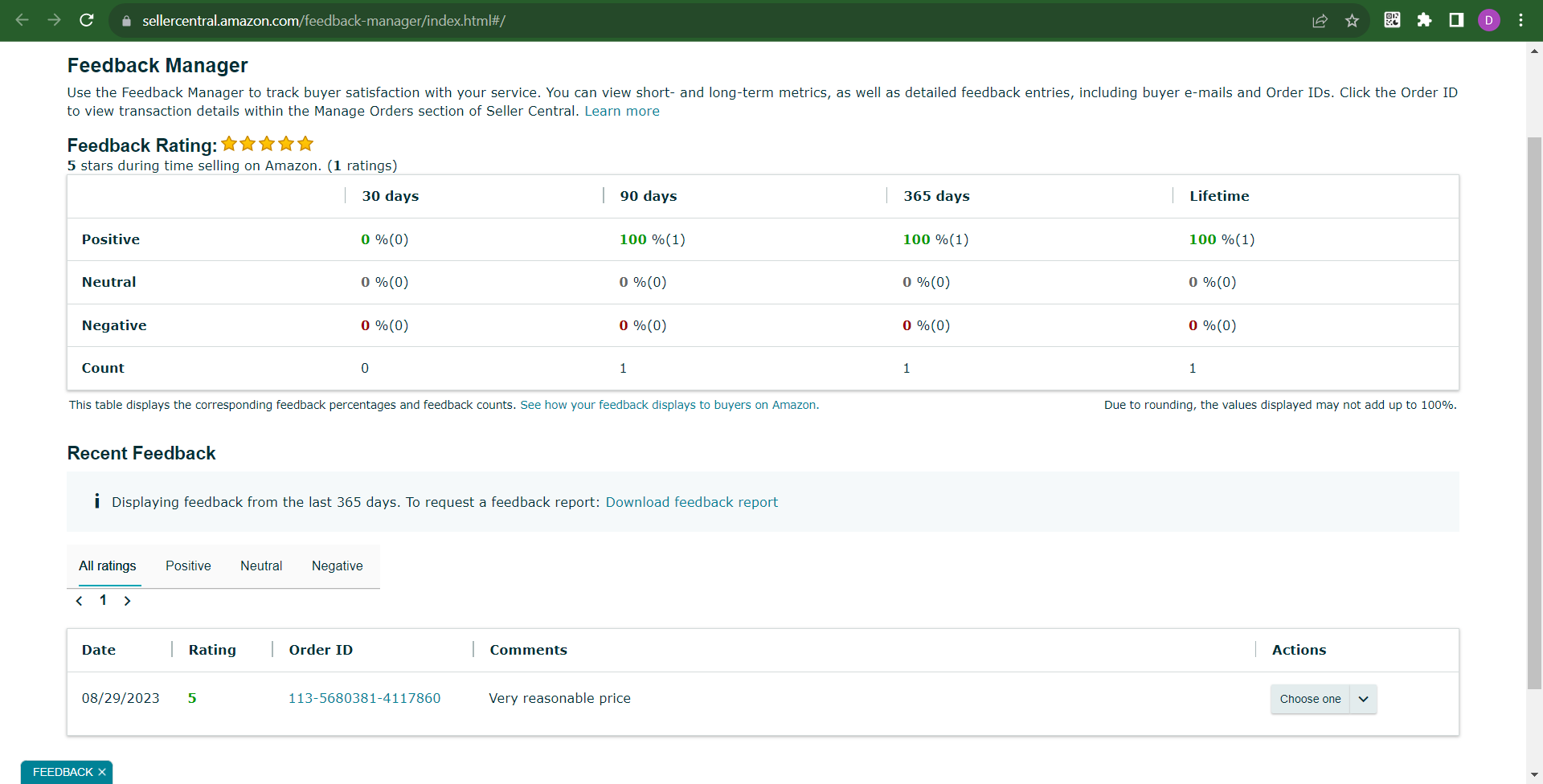1543x784 pixels.
Task: Click the scrollbar up arrow
Action: [1534, 51]
